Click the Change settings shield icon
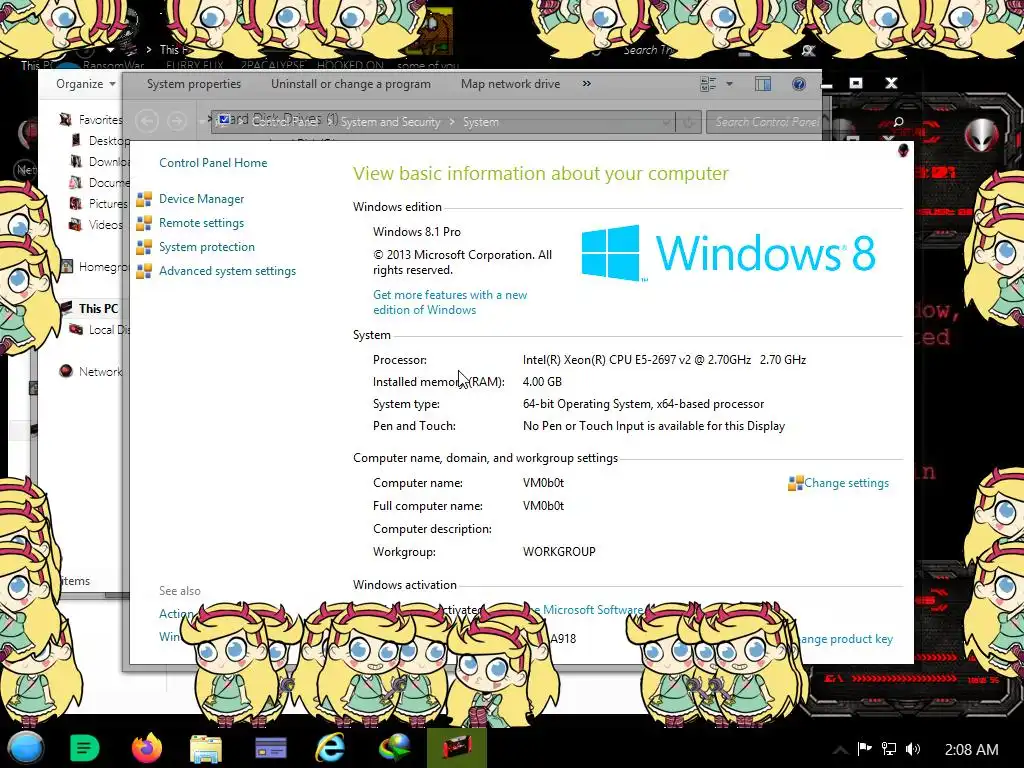This screenshot has height=768, width=1024. click(795, 483)
